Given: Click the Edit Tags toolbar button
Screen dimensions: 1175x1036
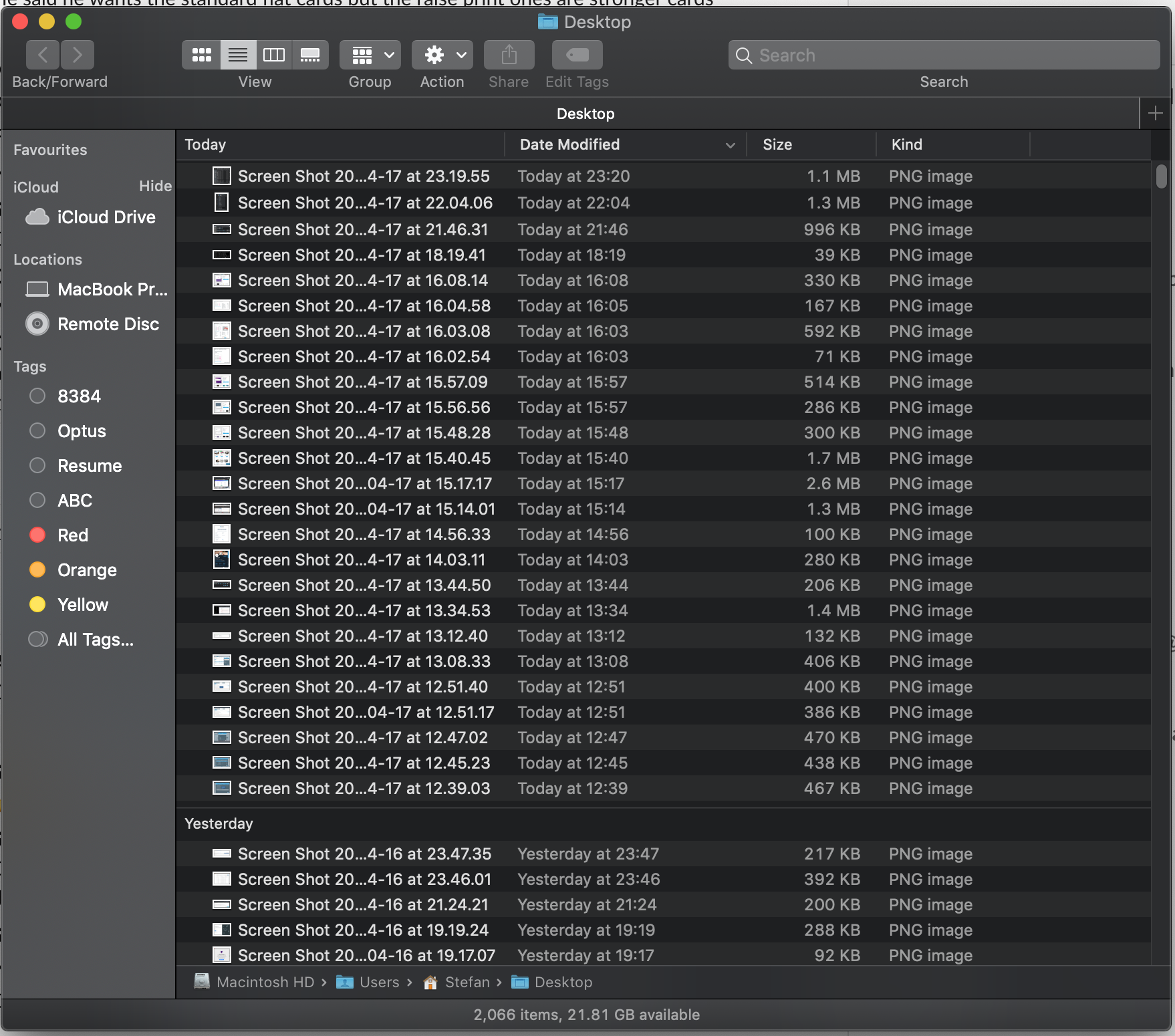Looking at the screenshot, I should pyautogui.click(x=577, y=55).
